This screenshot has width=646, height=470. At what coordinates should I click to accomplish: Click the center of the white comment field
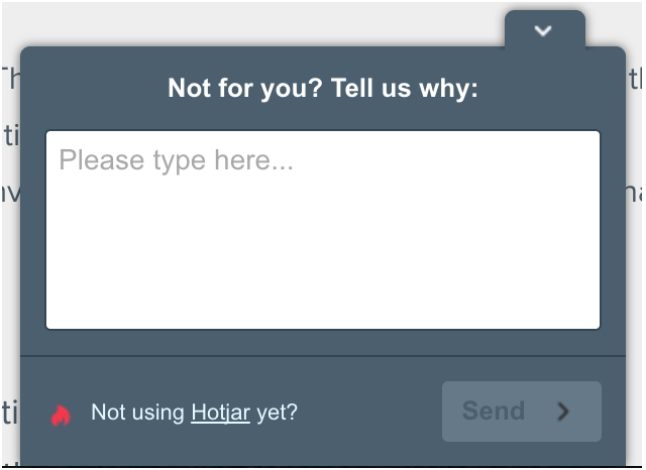(x=322, y=230)
